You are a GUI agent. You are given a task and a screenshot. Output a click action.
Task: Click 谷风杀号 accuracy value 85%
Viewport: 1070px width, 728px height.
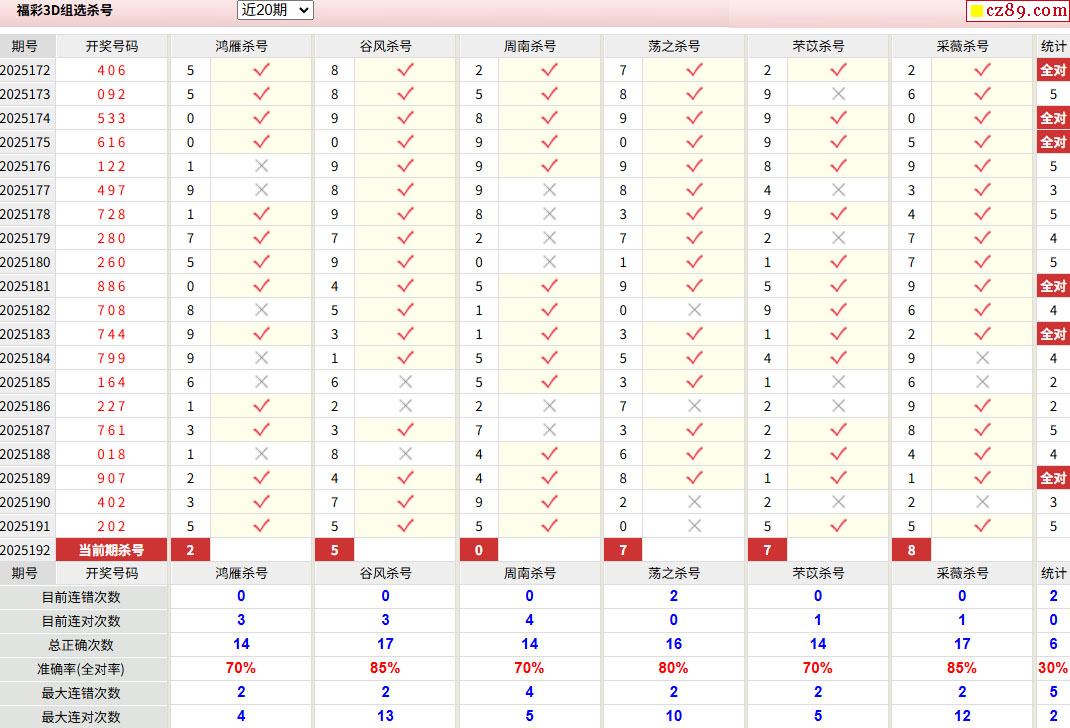385,668
